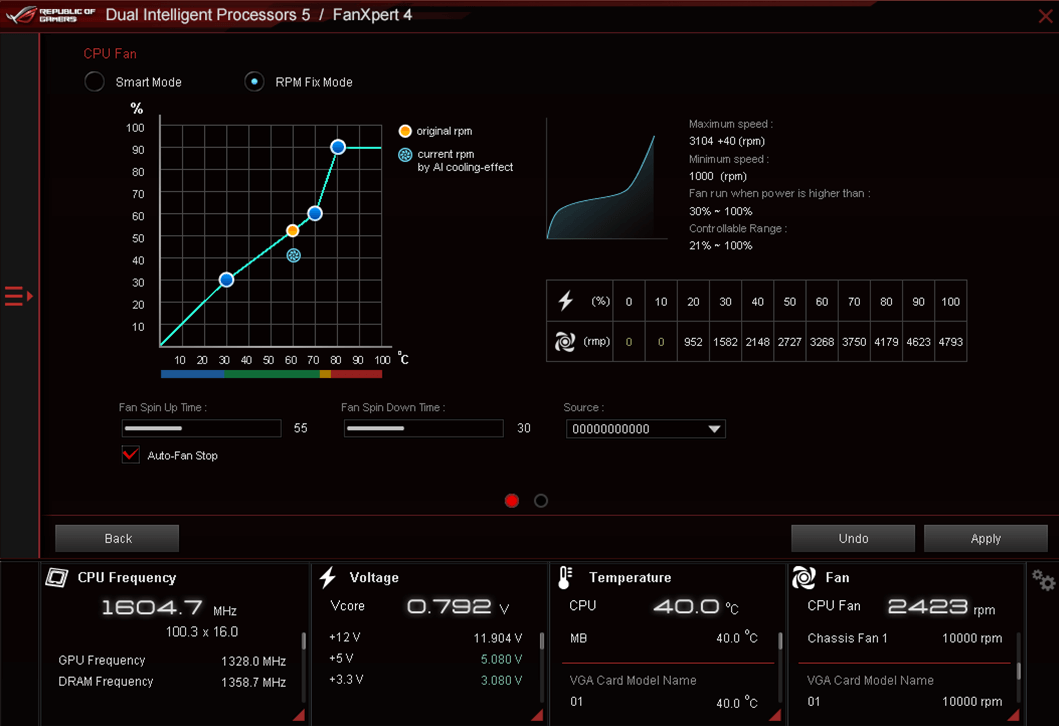
Task: Click the Back button
Action: tap(117, 538)
